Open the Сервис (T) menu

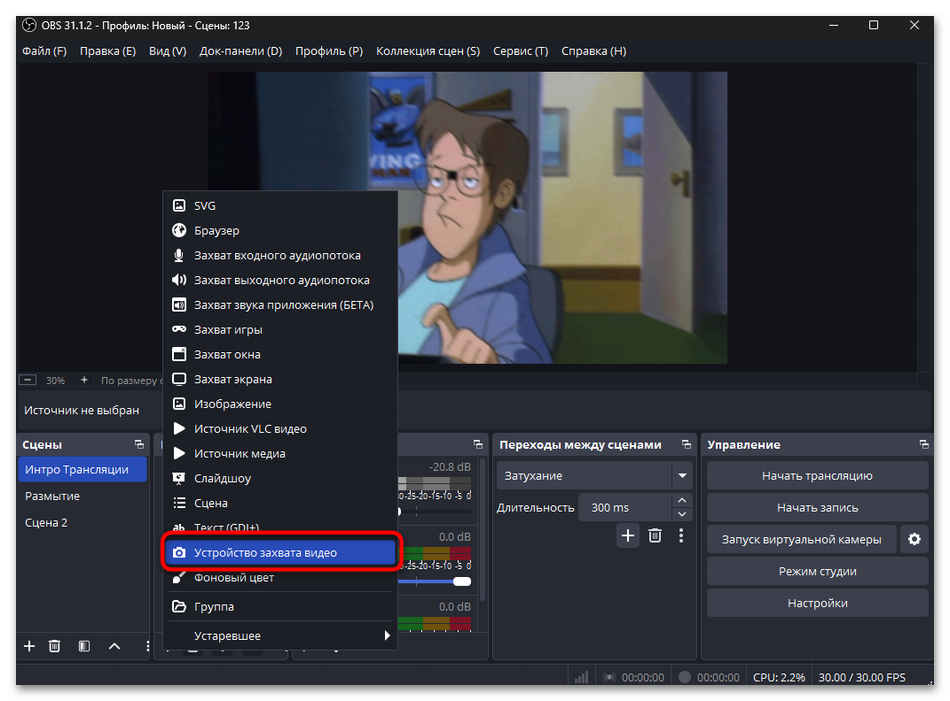tap(520, 51)
